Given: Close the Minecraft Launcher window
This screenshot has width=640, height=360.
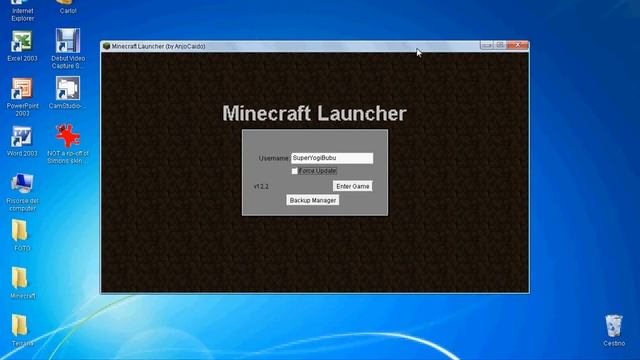Looking at the screenshot, I should click(518, 45).
